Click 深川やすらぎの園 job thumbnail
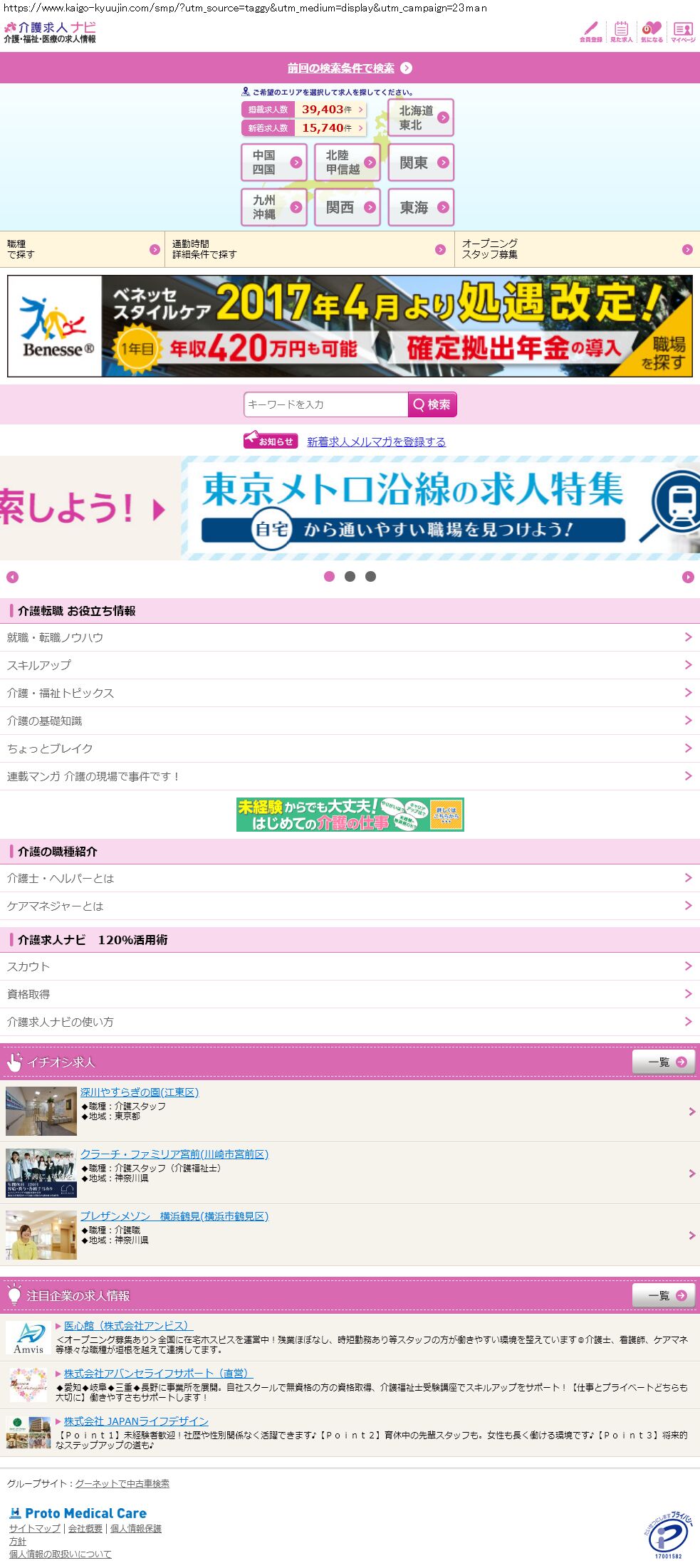Image resolution: width=700 pixels, height=1568 pixels. 41,1111
